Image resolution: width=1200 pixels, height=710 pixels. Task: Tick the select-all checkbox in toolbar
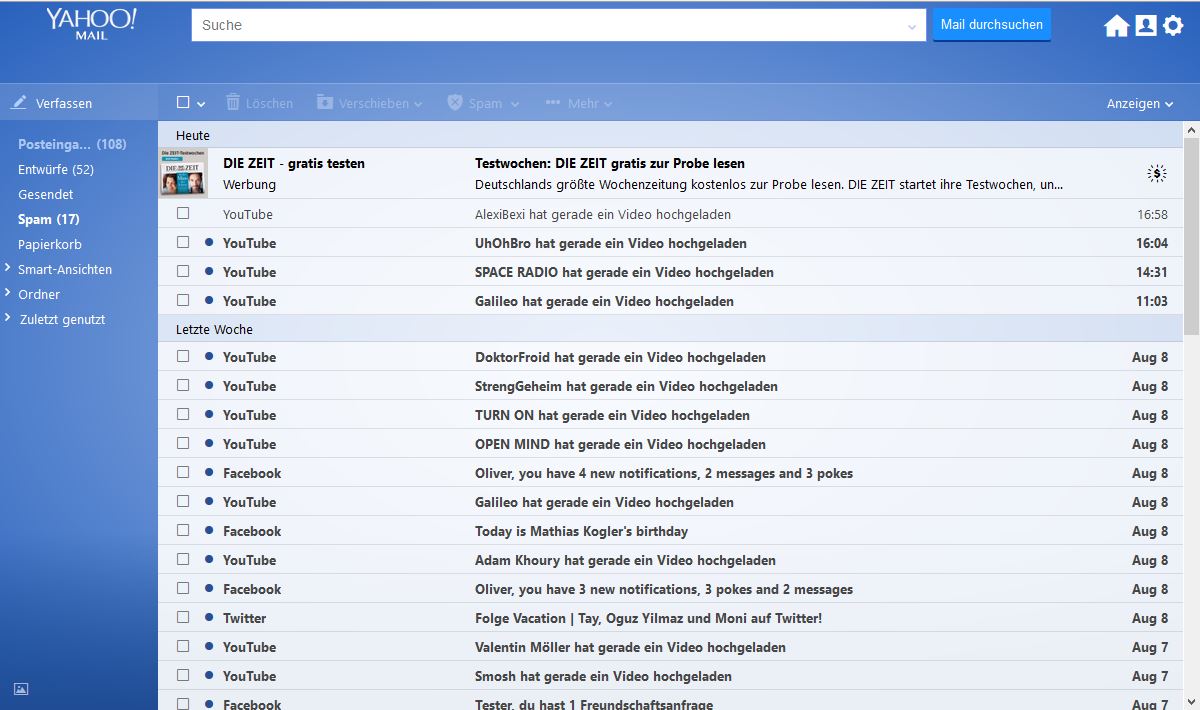pos(183,102)
